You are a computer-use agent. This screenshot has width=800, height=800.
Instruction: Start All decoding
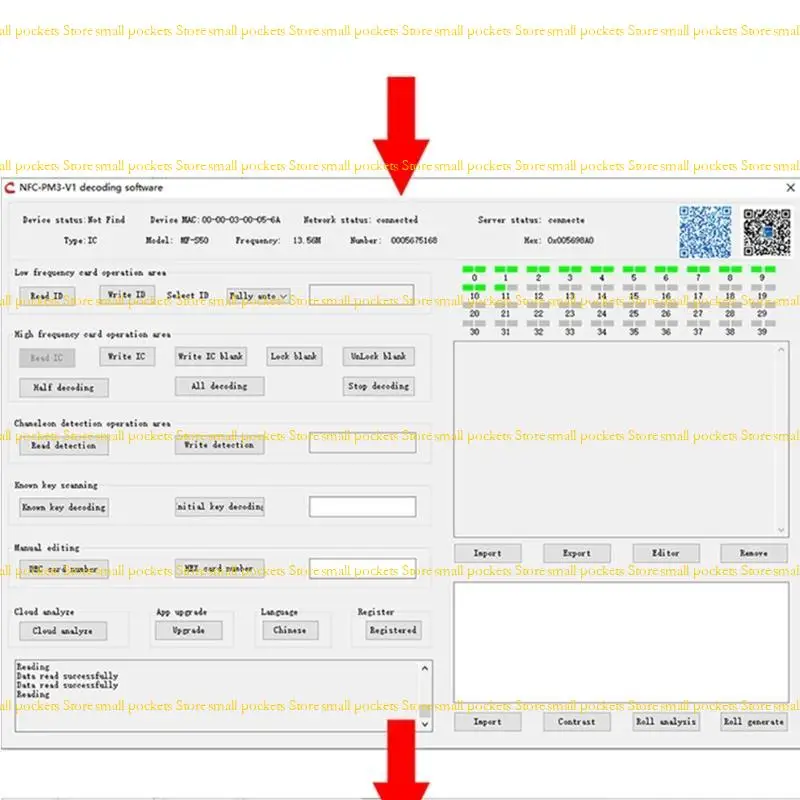(219, 386)
